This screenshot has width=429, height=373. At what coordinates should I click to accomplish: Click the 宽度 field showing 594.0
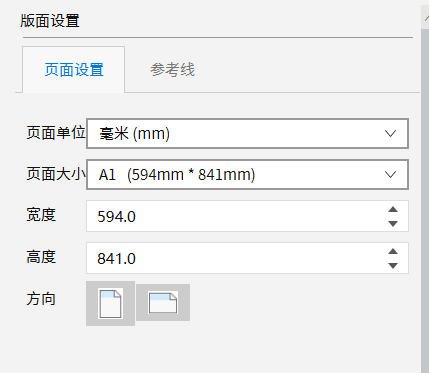[x=247, y=216]
